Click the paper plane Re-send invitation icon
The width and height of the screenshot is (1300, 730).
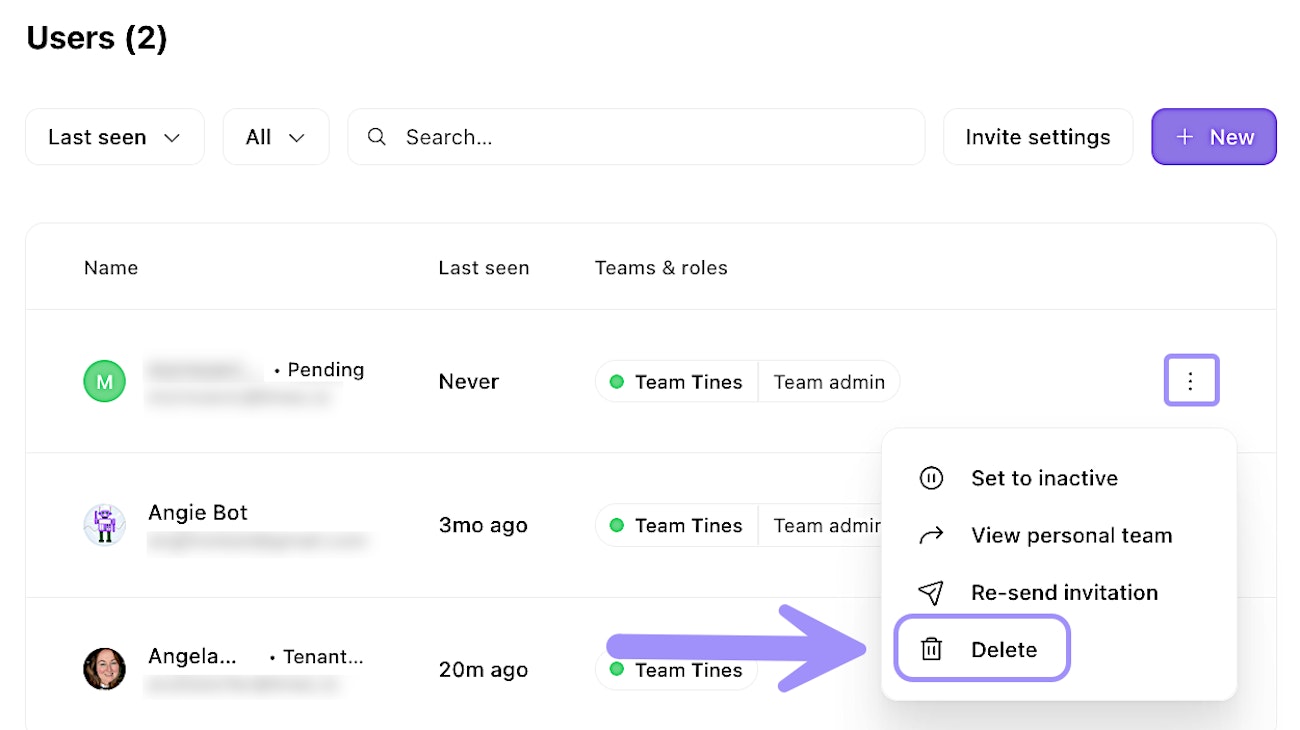(x=931, y=593)
